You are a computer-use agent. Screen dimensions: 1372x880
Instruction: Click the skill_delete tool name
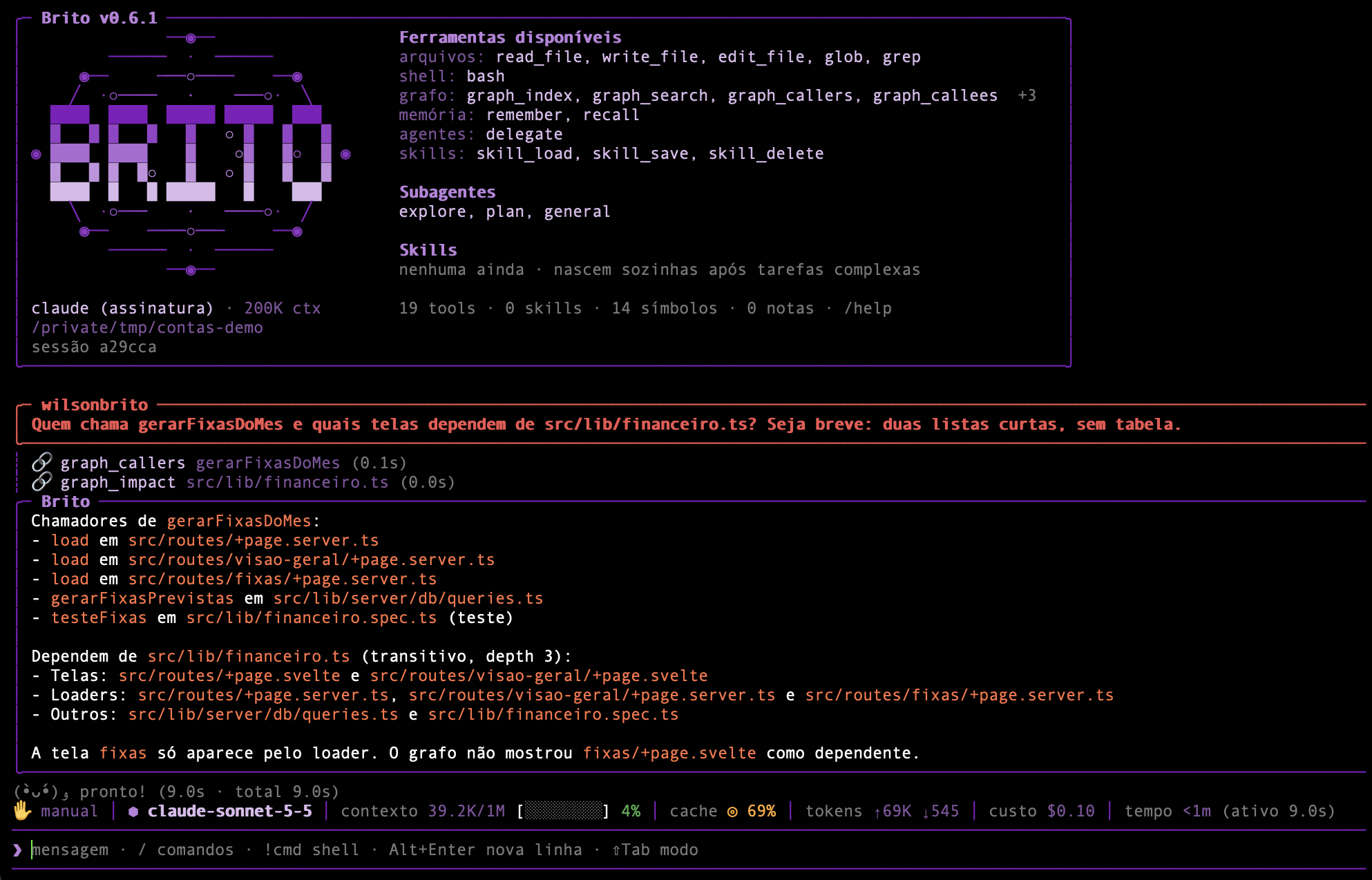[766, 153]
